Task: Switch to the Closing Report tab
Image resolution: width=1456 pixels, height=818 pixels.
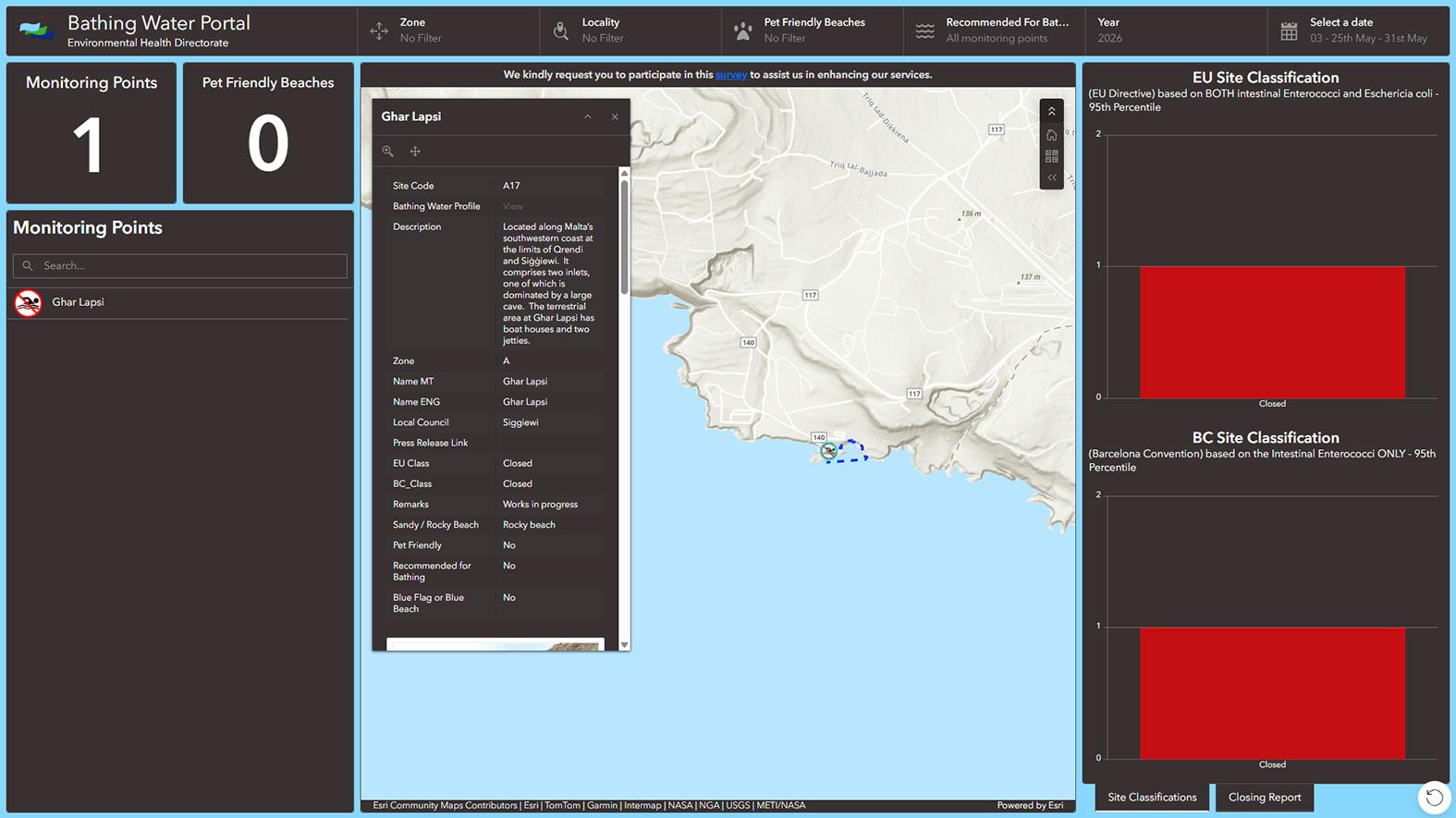Action: [x=1265, y=798]
